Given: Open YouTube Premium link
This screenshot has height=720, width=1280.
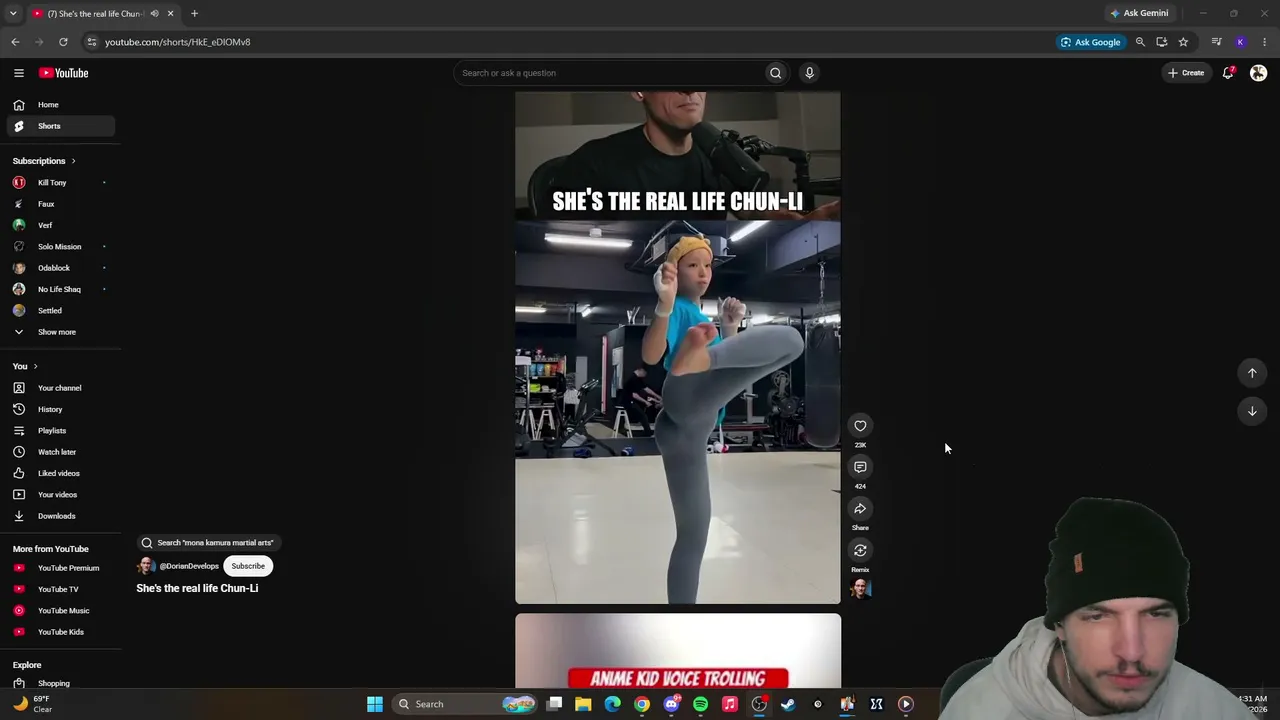Looking at the screenshot, I should pos(61,568).
